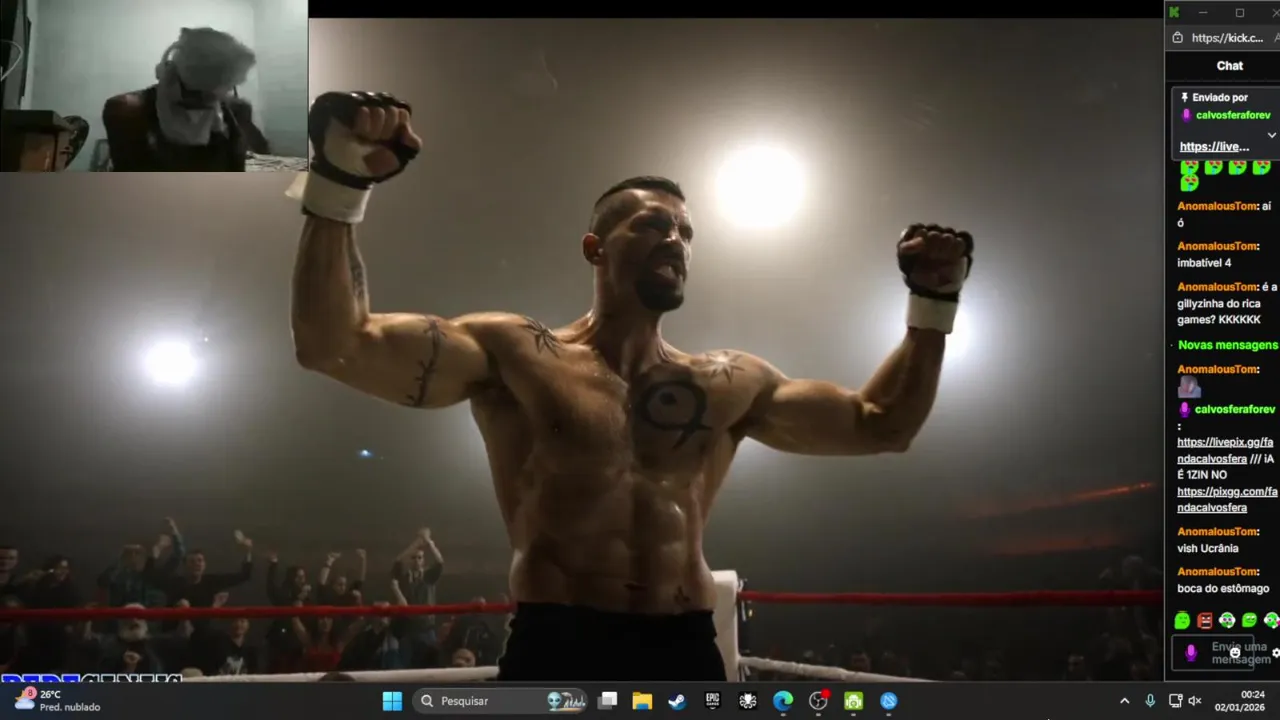Open chat settings gear icon
1280x720 pixels.
click(x=1276, y=653)
